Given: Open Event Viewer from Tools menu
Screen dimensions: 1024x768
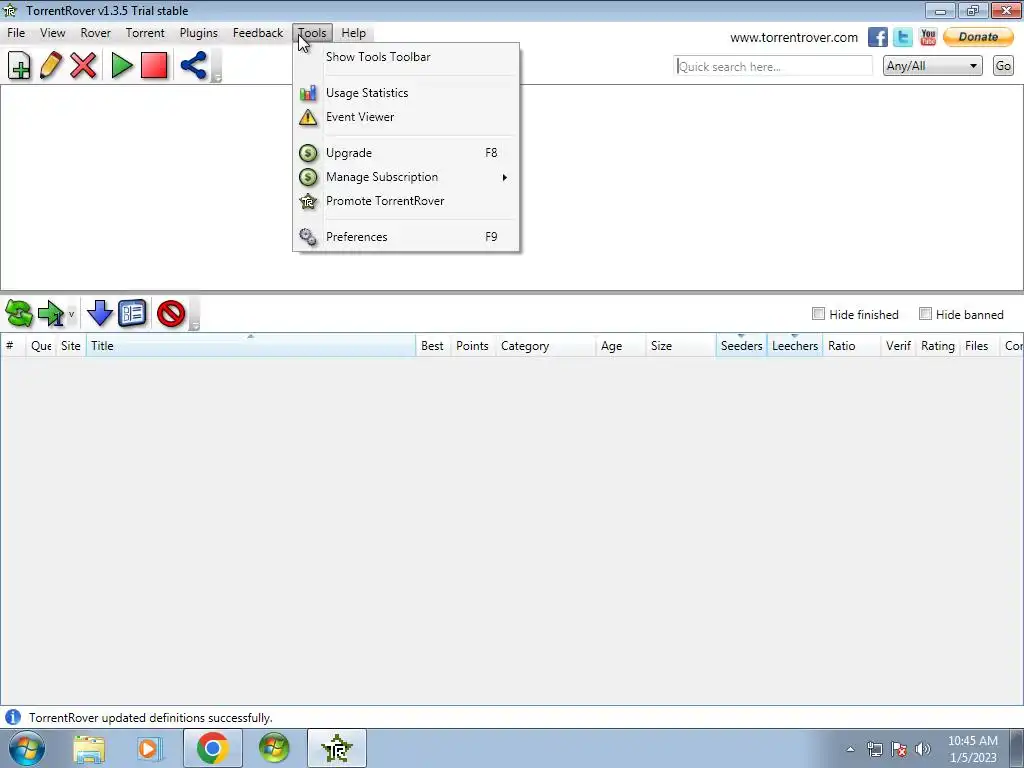Looking at the screenshot, I should [x=406, y=117].
